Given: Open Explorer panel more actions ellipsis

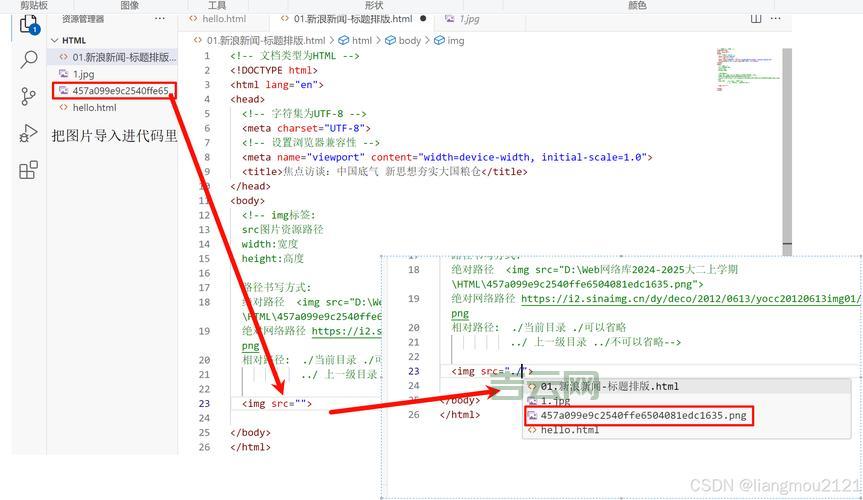Looking at the screenshot, I should (x=160, y=19).
